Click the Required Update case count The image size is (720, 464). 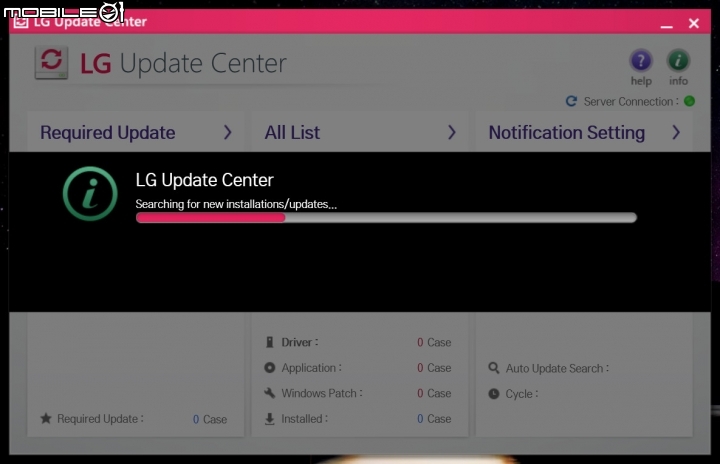pyautogui.click(x=210, y=419)
